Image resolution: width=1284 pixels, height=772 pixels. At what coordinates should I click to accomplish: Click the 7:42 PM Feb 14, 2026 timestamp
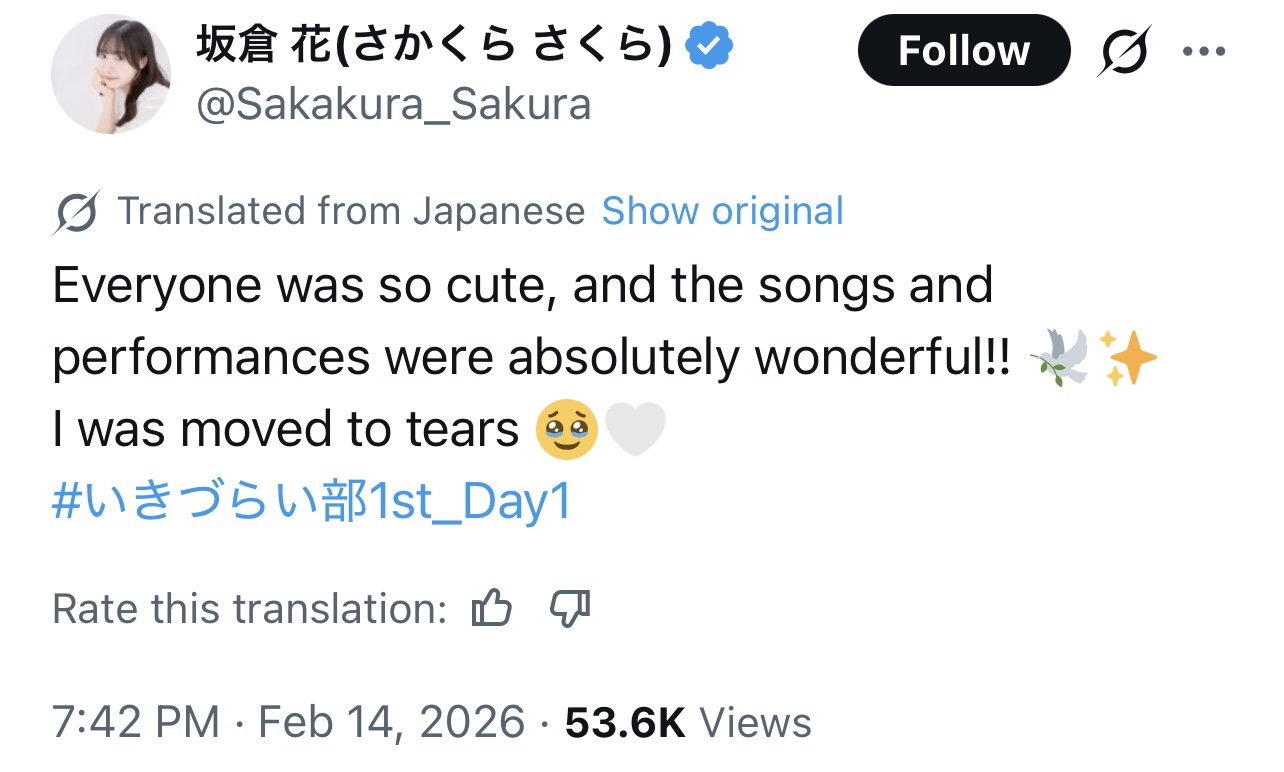[288, 722]
